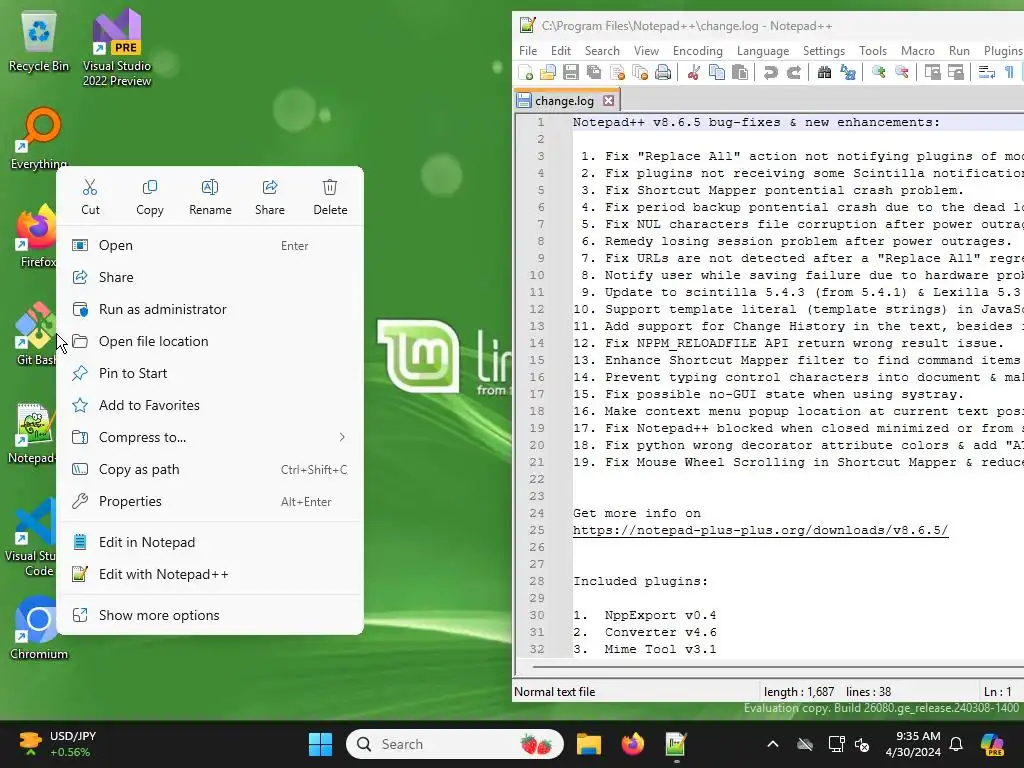Click Visual Studio 2022 Preview desktop icon
Screen dimensions: 1024x768
(117, 48)
